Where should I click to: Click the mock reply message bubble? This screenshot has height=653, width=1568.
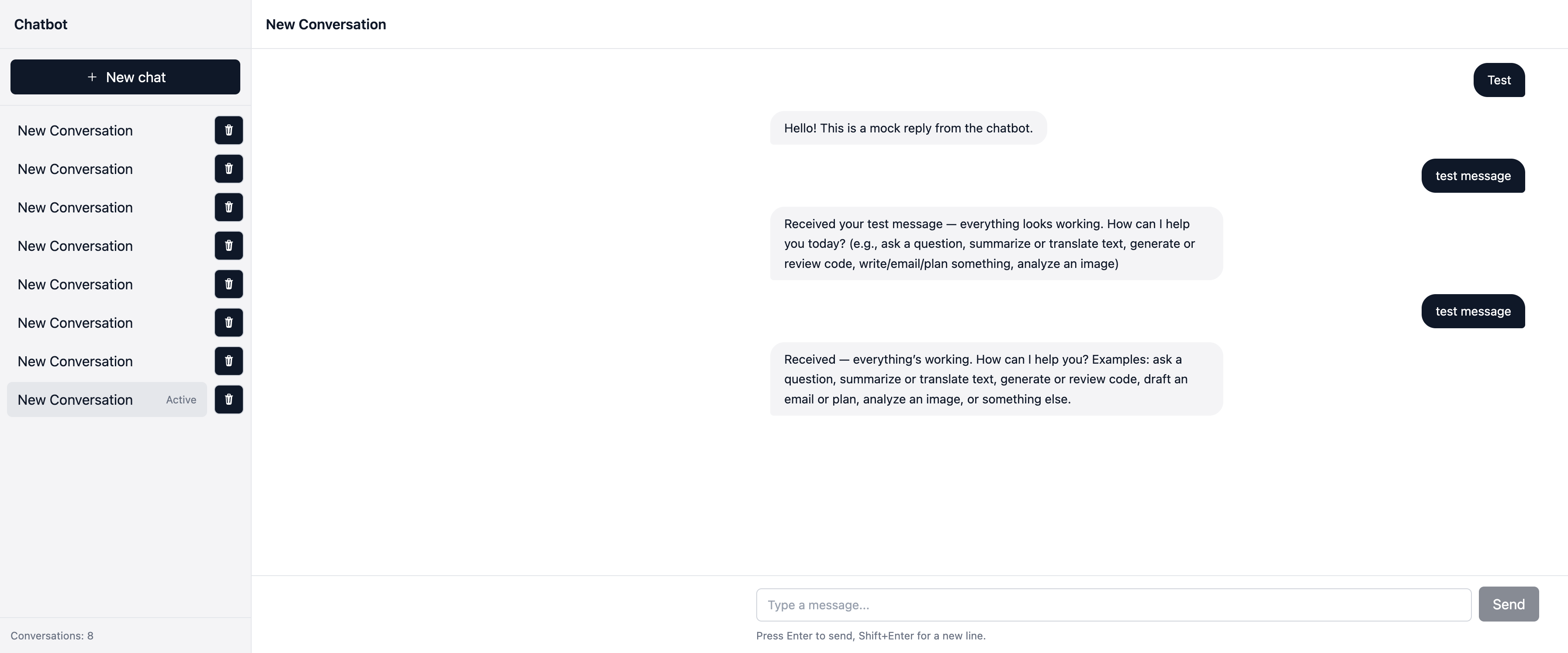pos(907,128)
